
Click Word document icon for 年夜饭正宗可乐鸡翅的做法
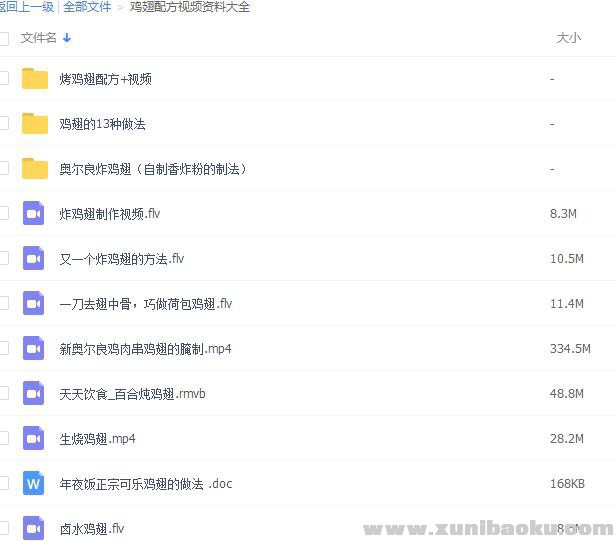point(35,483)
